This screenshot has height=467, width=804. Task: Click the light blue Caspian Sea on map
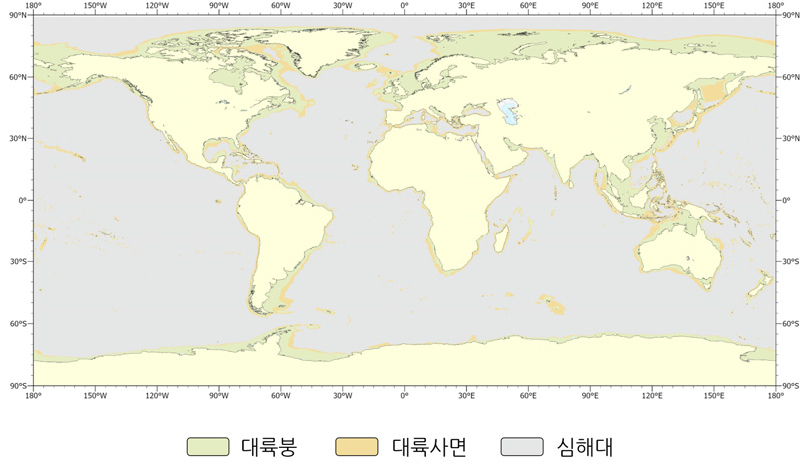pyautogui.click(x=509, y=112)
